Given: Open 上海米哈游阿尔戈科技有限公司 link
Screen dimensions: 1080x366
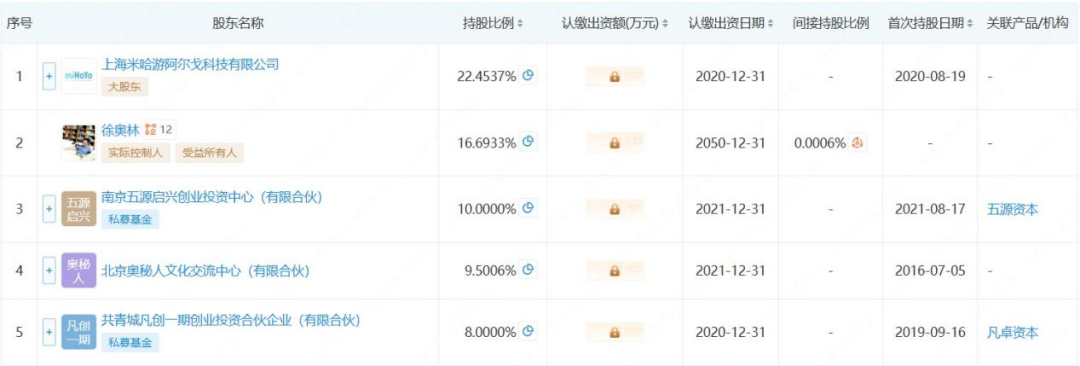Looking at the screenshot, I should pos(190,65).
